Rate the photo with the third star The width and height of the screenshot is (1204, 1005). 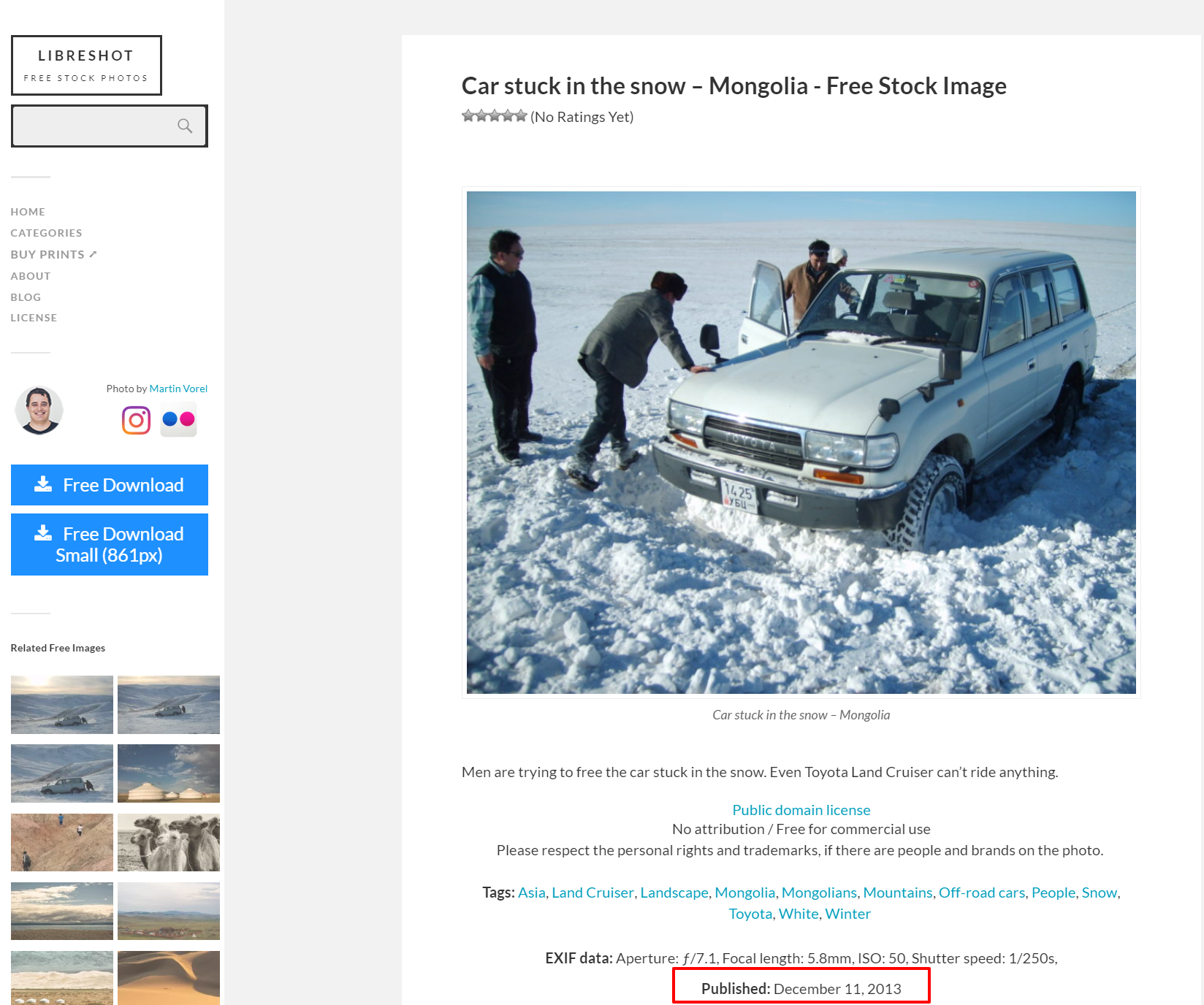point(495,115)
